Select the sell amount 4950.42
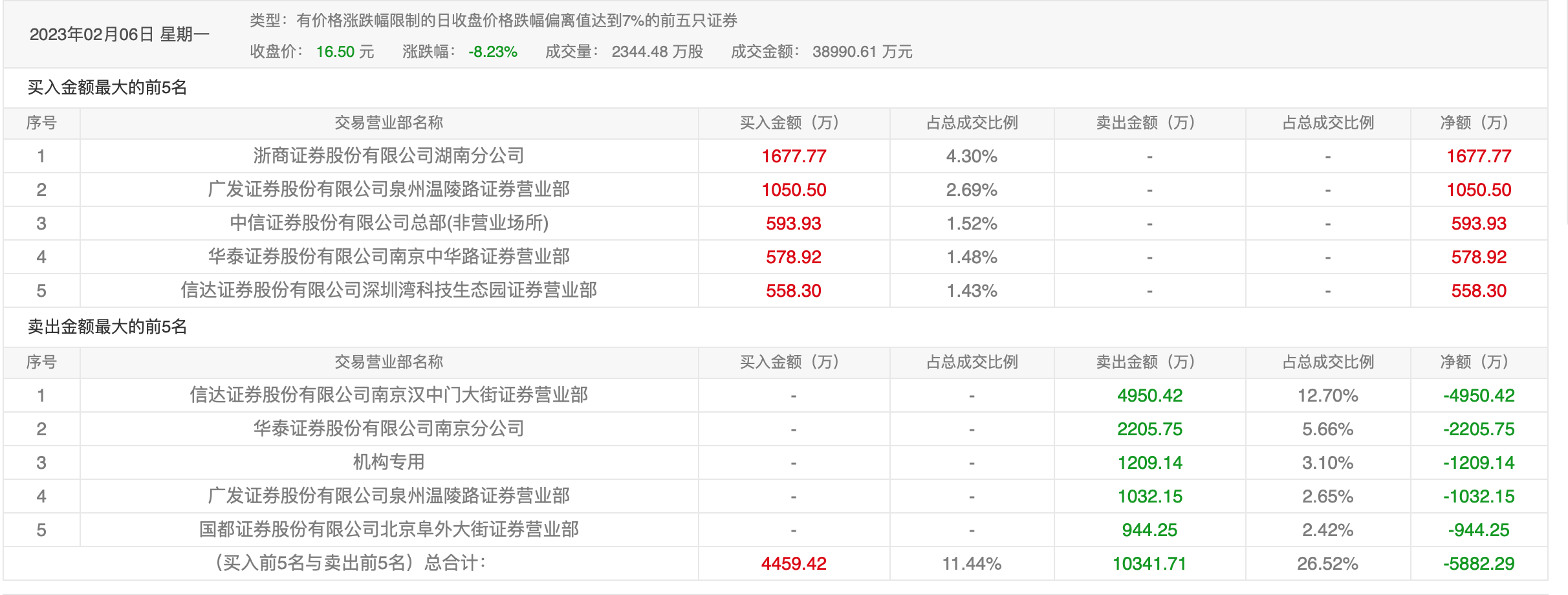Screen dimensions: 1568x595 (1149, 395)
